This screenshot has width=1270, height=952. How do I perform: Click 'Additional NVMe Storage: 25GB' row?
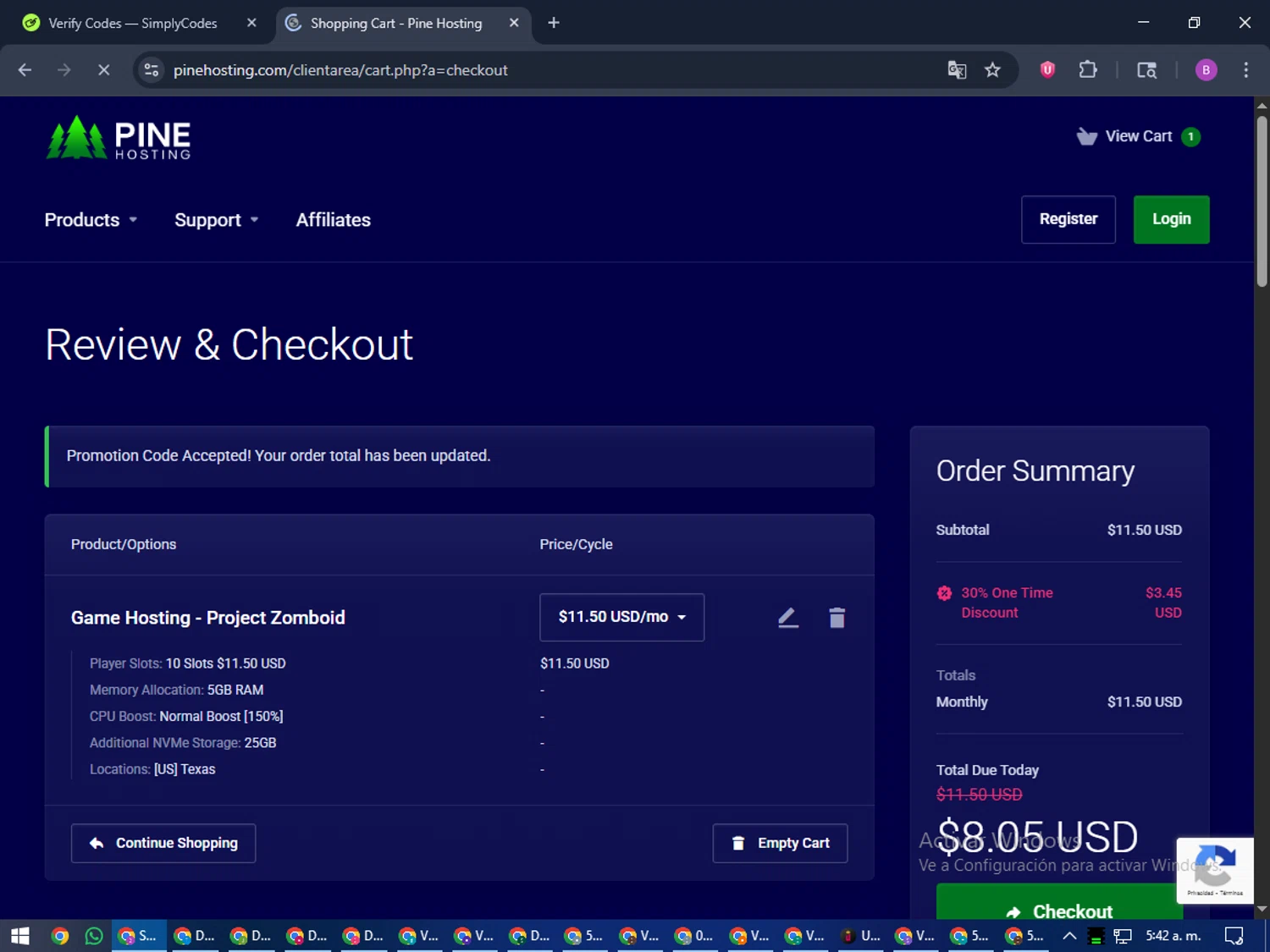pos(183,743)
